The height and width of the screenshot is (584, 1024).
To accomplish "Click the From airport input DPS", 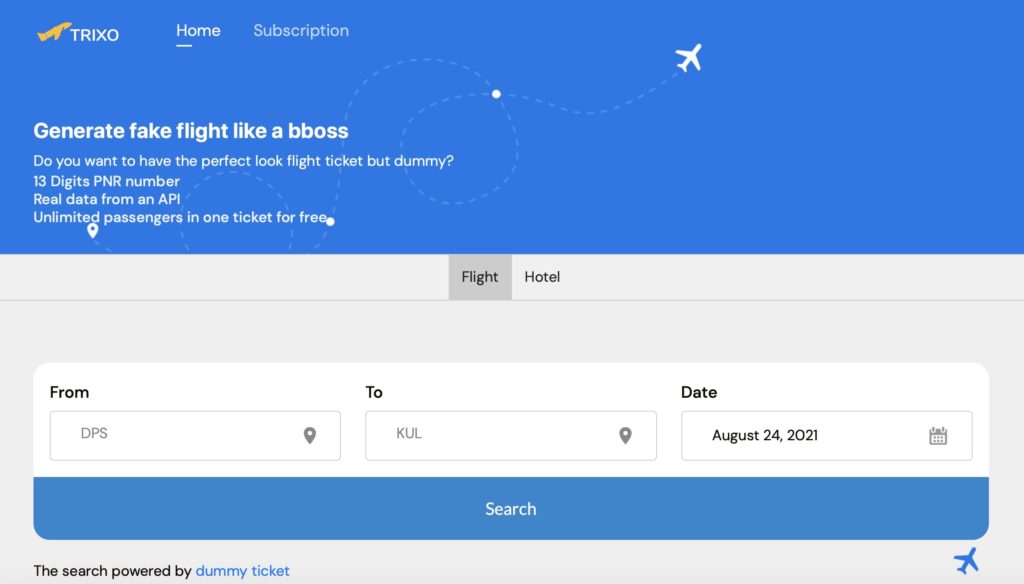I will pyautogui.click(x=180, y=435).
